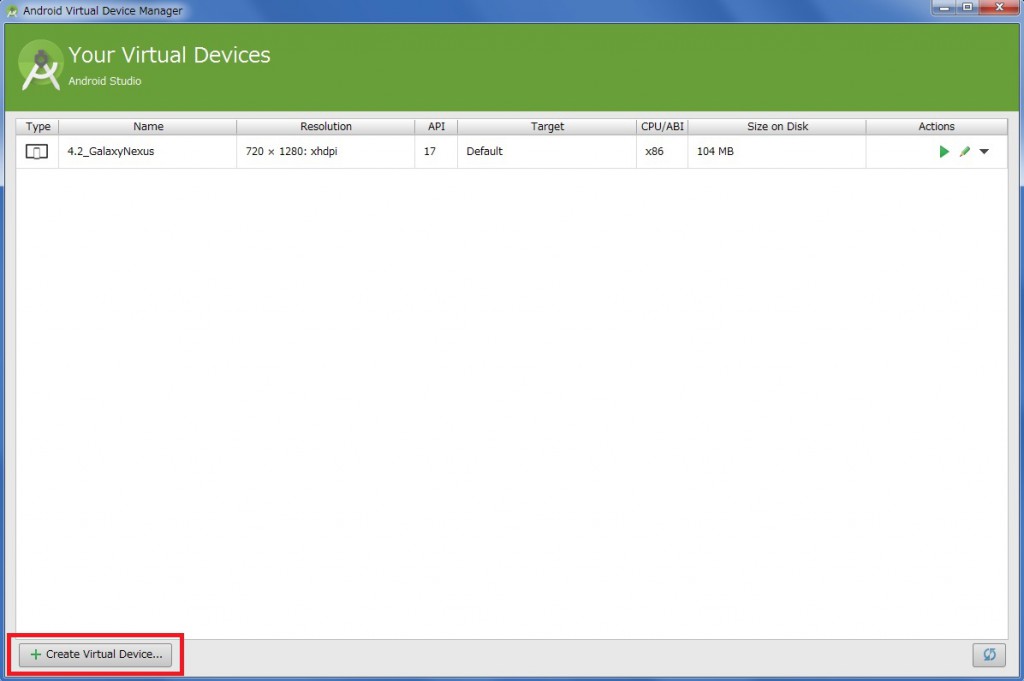Click the 104 MB size cell
The image size is (1024, 681).
point(715,152)
